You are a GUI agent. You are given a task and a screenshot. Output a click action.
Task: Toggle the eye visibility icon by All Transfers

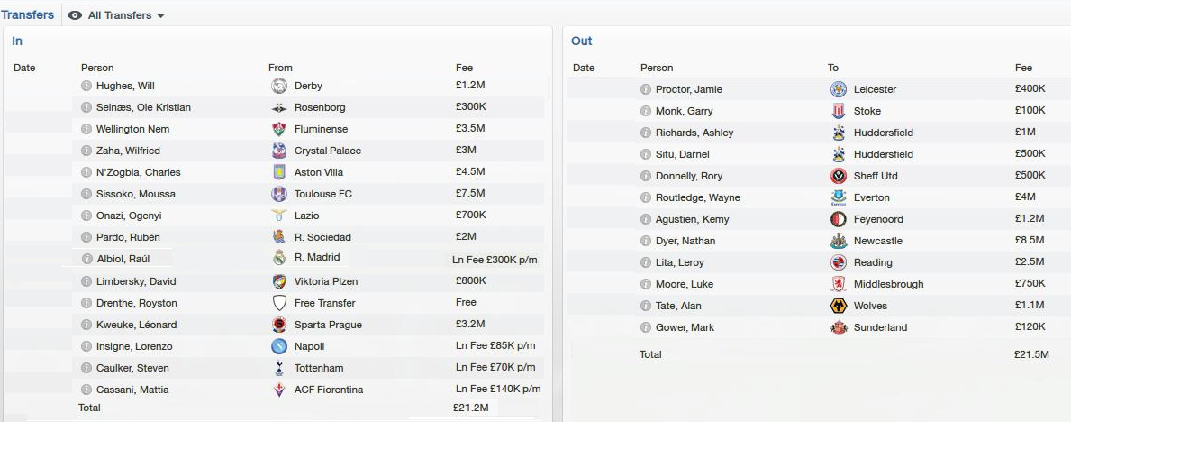click(x=75, y=15)
